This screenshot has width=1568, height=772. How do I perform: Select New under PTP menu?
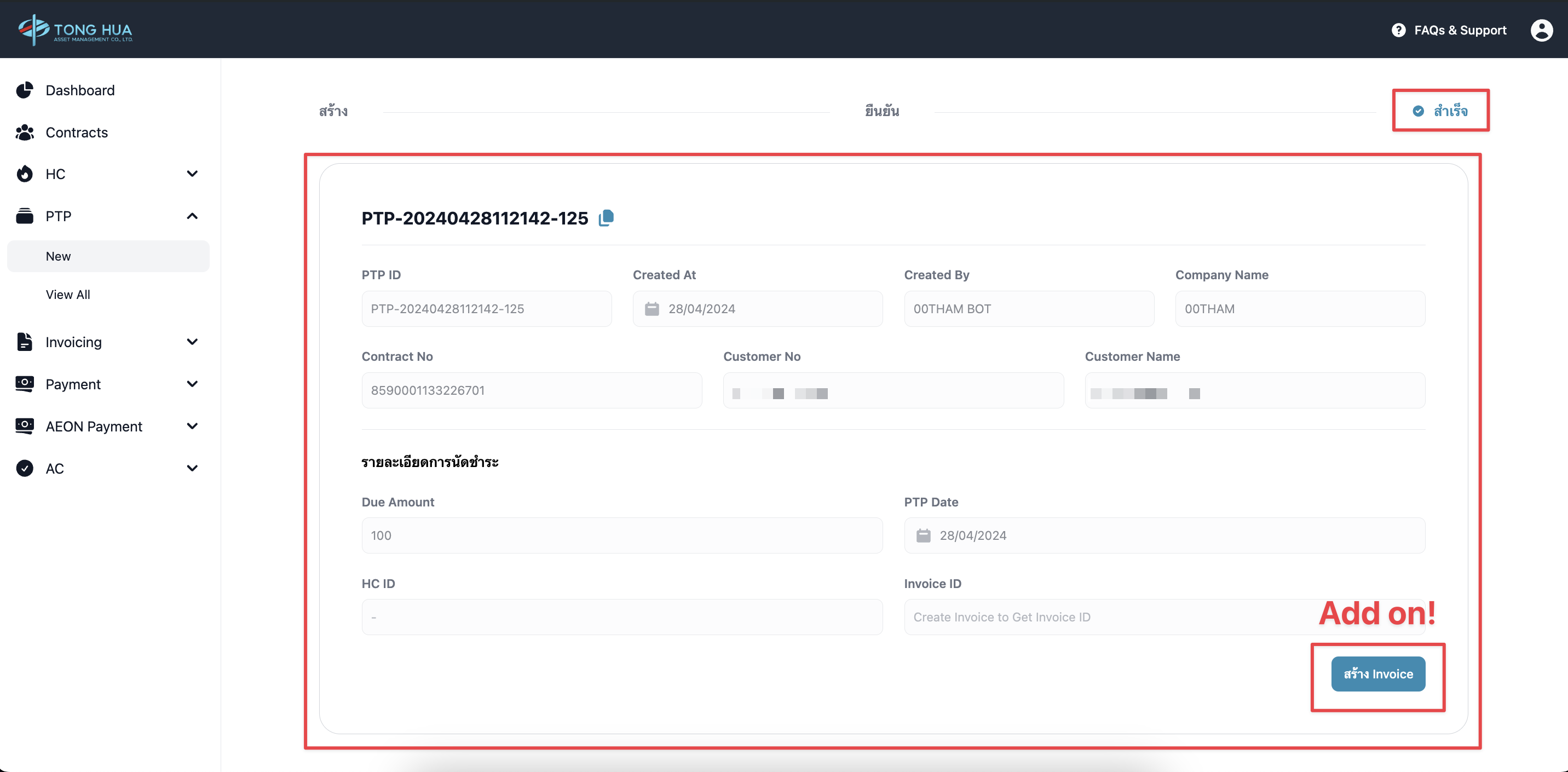coord(59,256)
